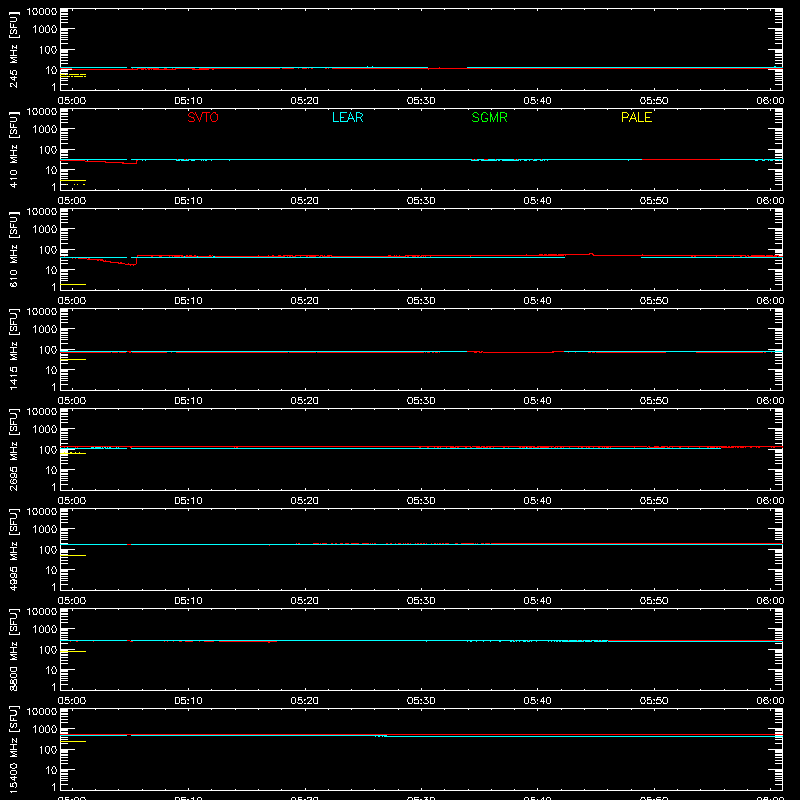Click the 10 value on 1415 MHz axis
Viewport: 800px width, 800px height.
(51, 370)
